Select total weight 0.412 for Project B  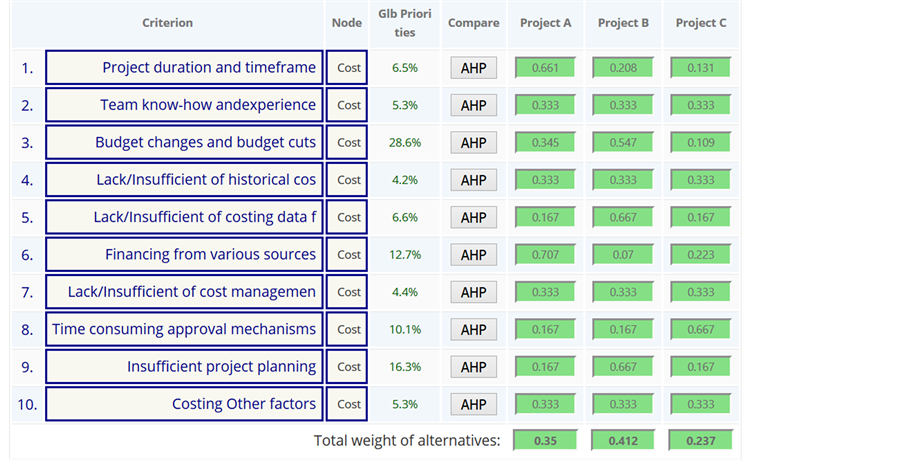click(623, 440)
